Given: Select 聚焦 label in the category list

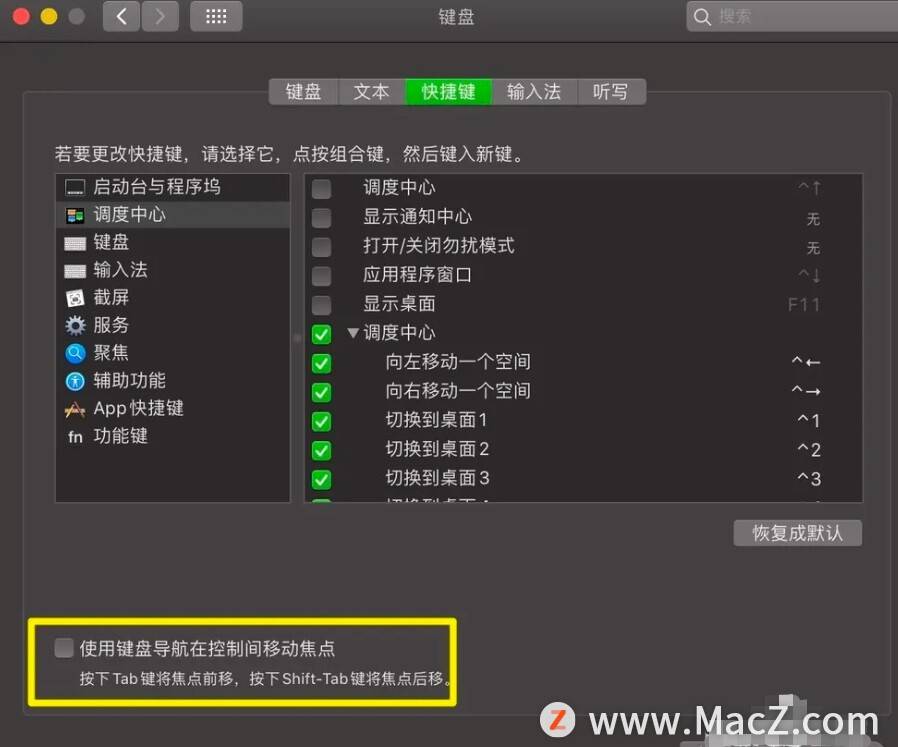Looking at the screenshot, I should coord(111,353).
